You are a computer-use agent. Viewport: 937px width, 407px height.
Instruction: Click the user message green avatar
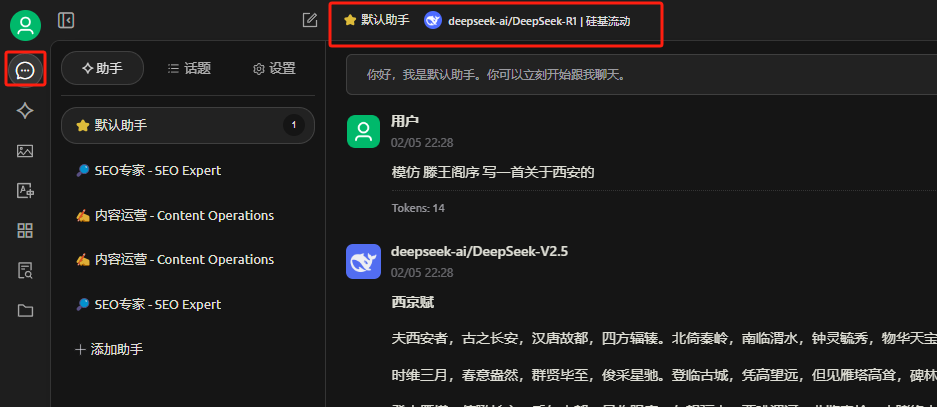[x=363, y=131]
